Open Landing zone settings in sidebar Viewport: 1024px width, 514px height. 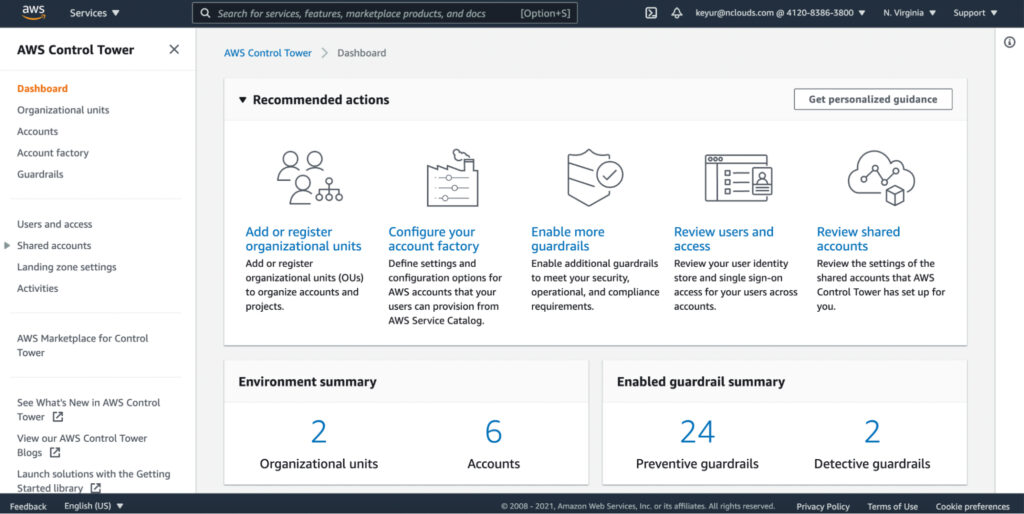[x=67, y=267]
